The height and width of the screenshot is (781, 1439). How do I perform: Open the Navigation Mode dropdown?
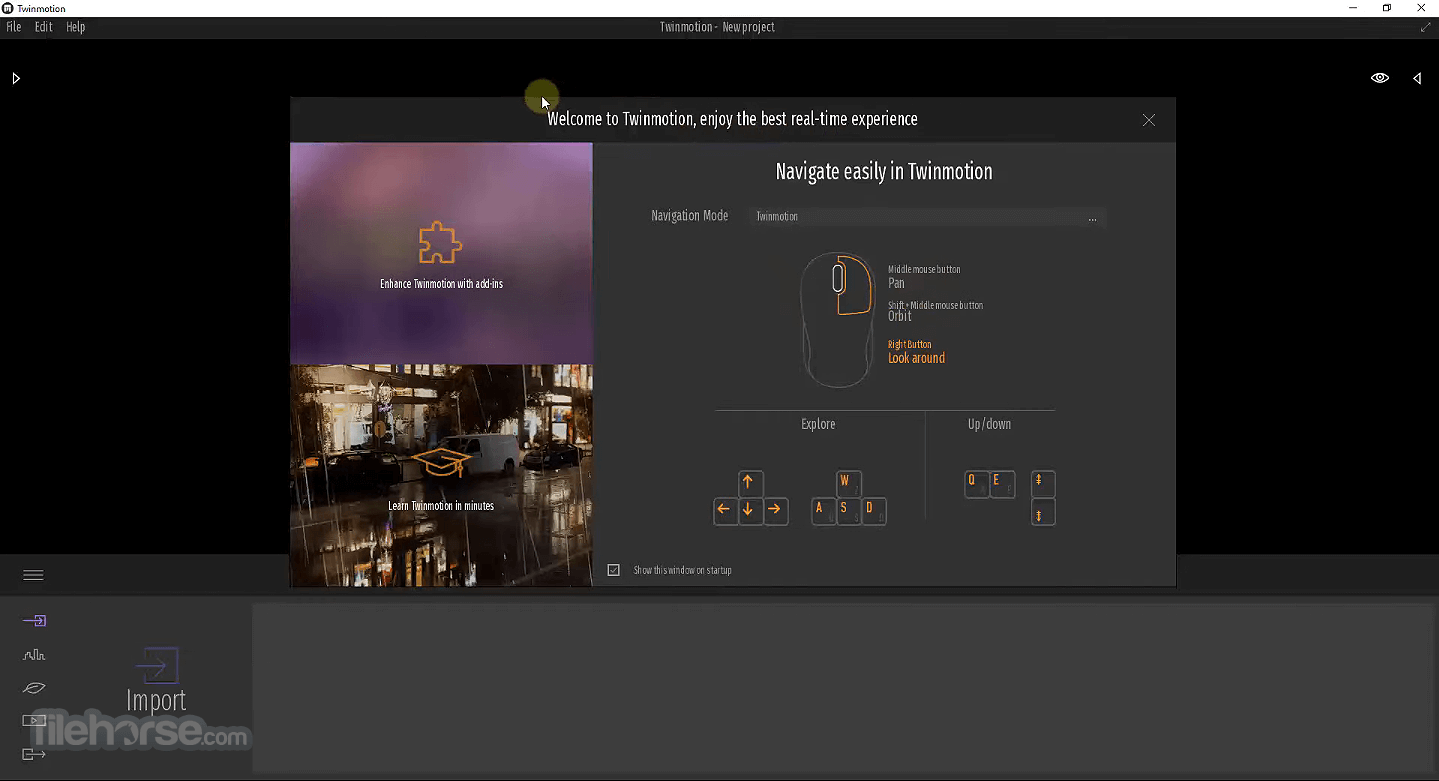click(x=927, y=216)
